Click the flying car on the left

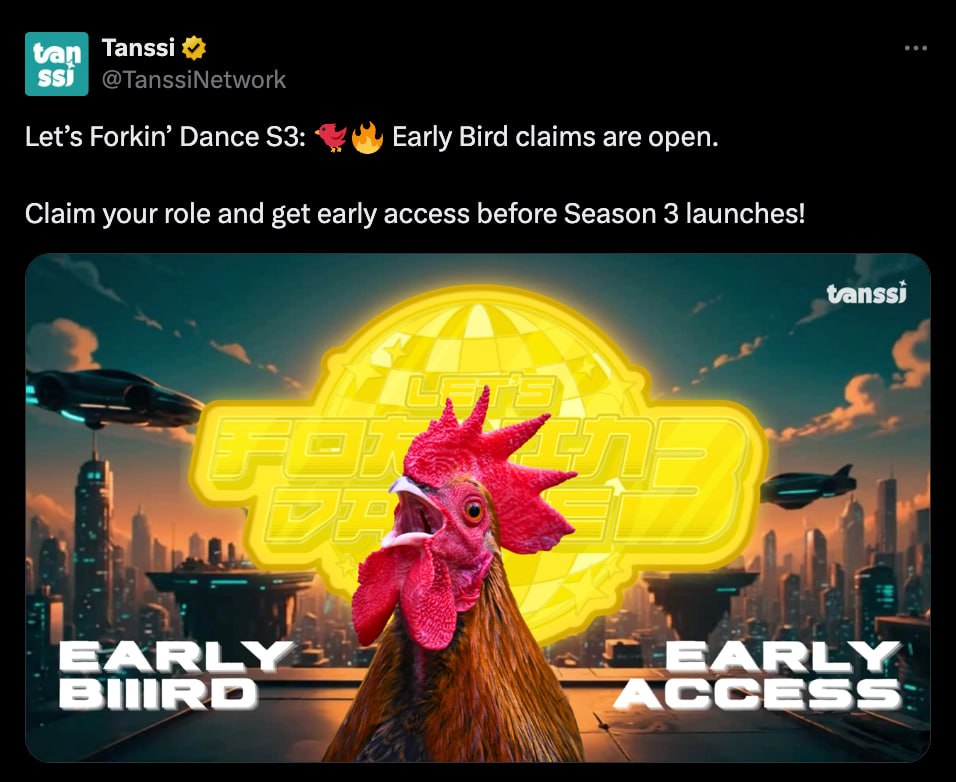113,397
